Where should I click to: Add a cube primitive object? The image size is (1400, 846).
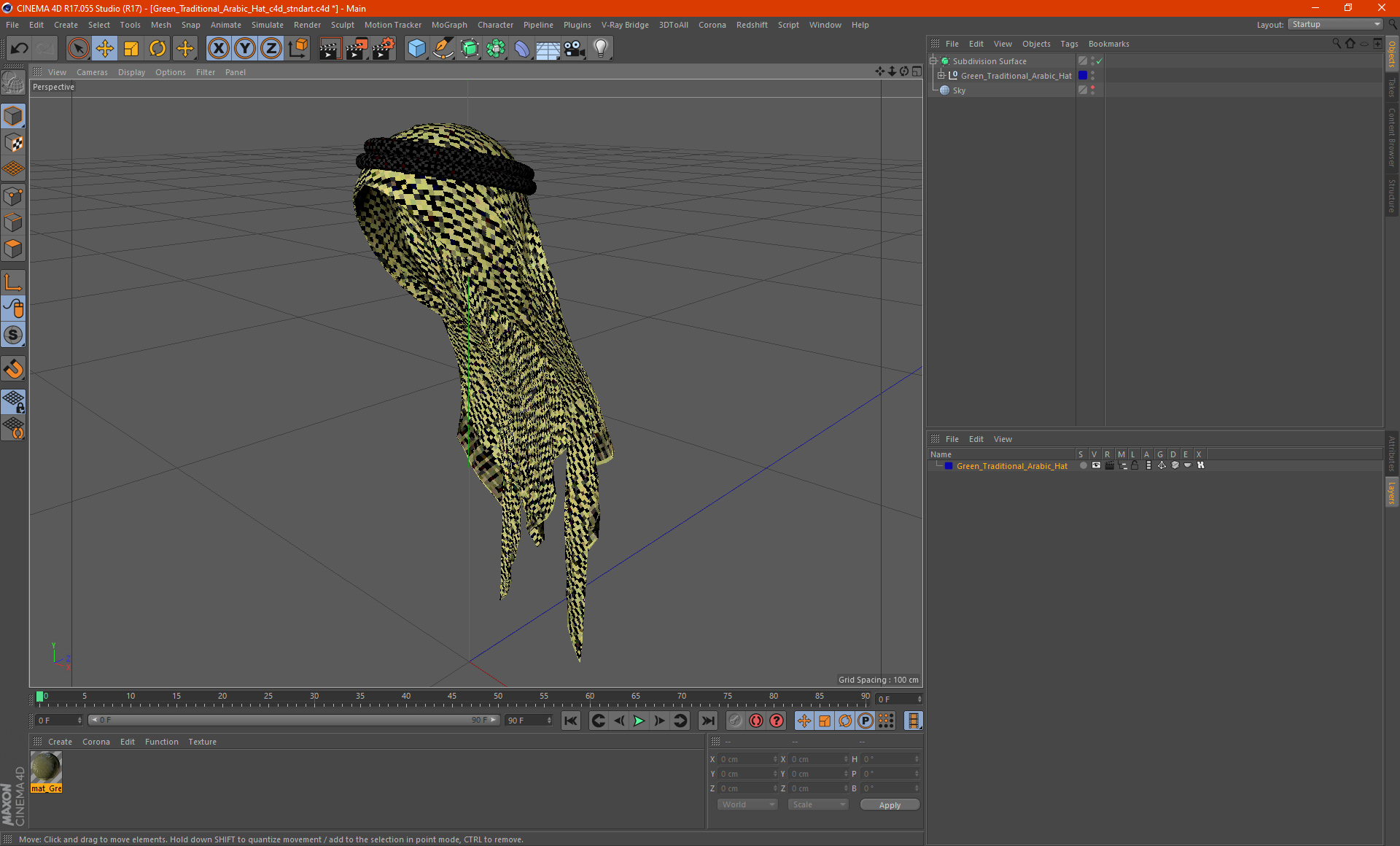click(x=416, y=49)
